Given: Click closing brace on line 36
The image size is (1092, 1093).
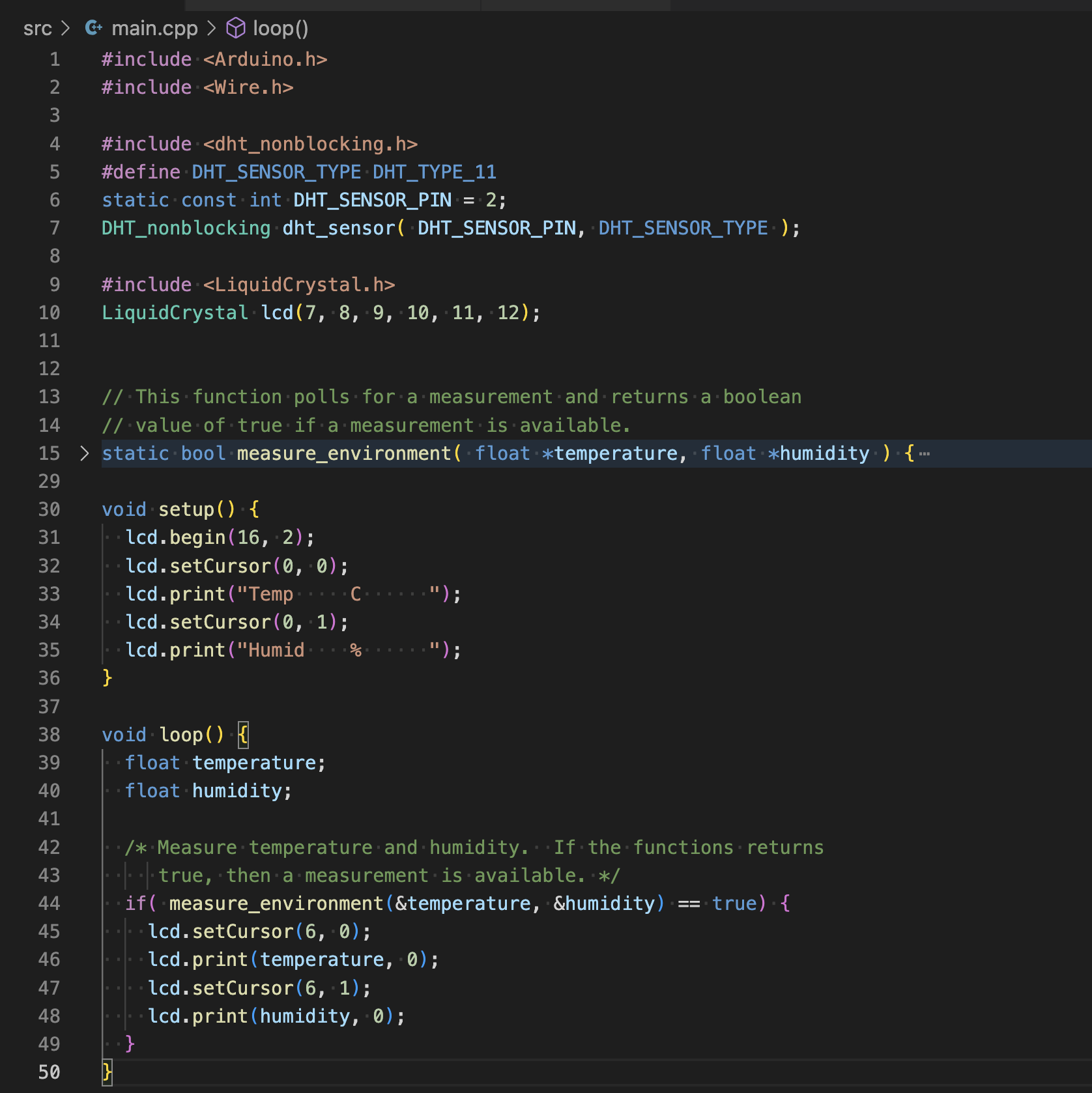Looking at the screenshot, I should pyautogui.click(x=108, y=678).
